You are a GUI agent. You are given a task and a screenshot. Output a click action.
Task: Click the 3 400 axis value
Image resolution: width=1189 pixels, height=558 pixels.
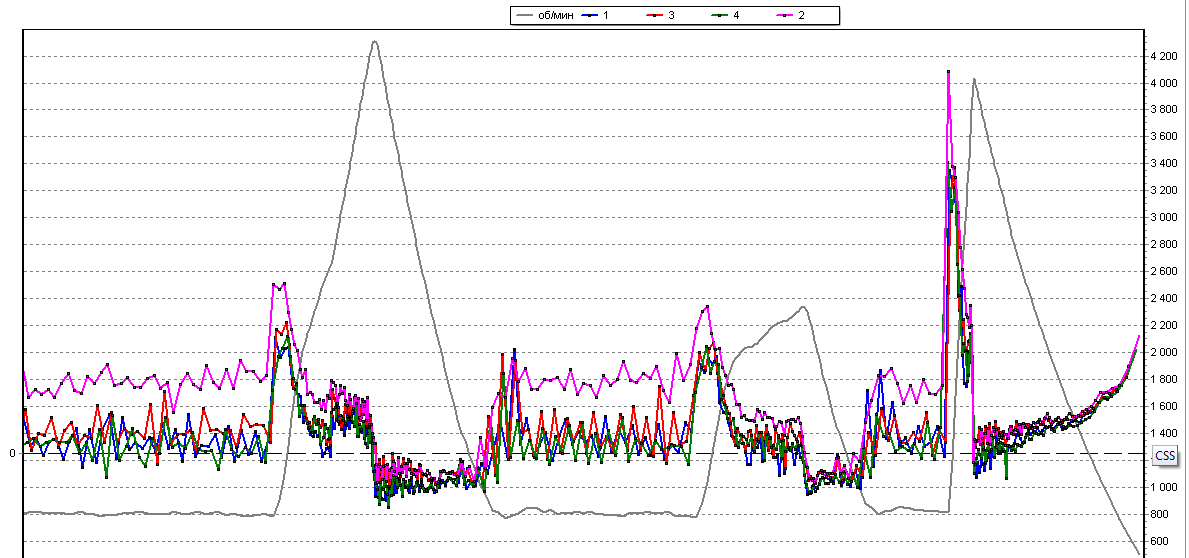click(x=1165, y=164)
